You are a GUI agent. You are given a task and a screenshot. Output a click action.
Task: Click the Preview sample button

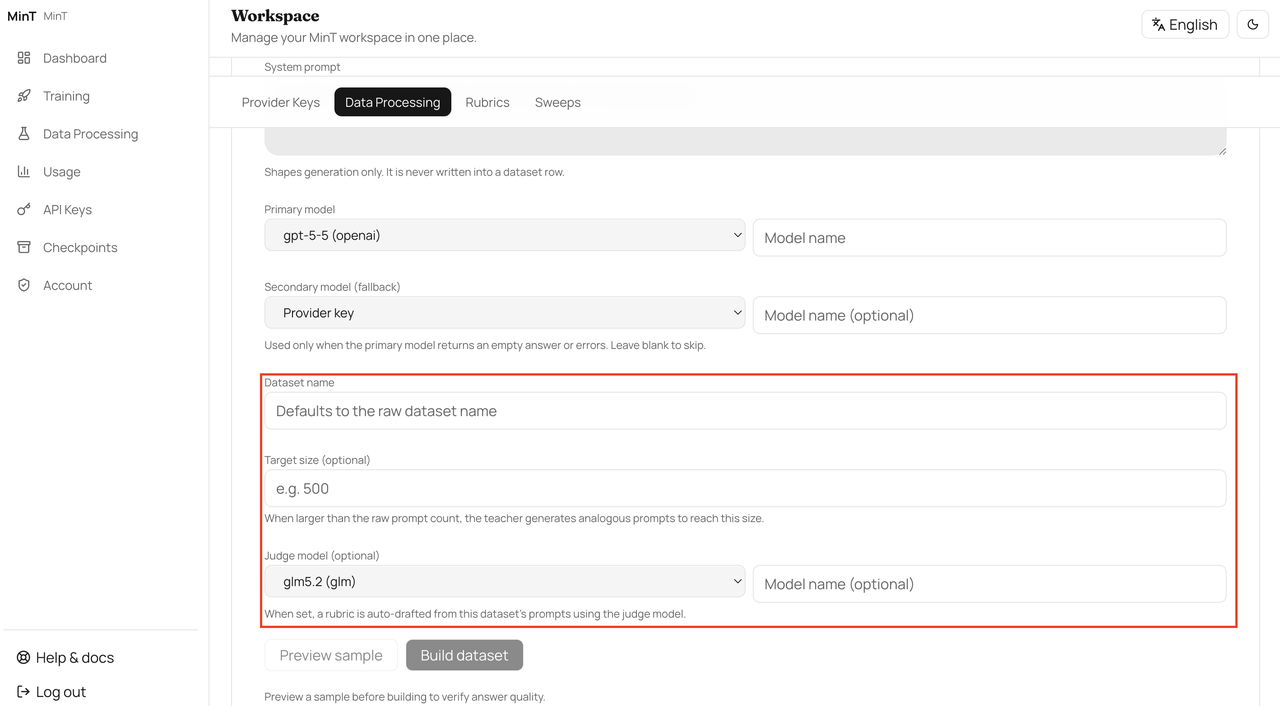pyautogui.click(x=331, y=655)
